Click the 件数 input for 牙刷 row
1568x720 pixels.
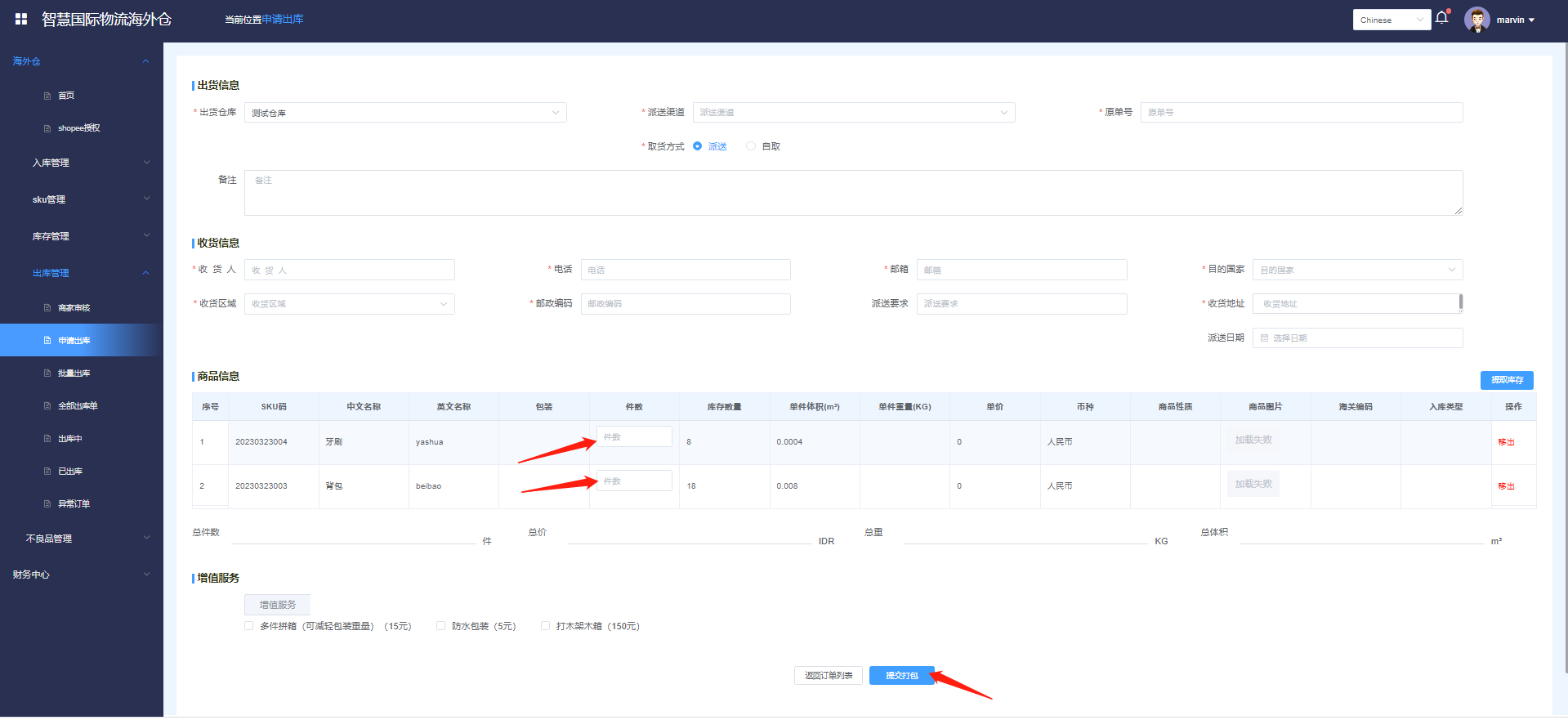pyautogui.click(x=634, y=437)
